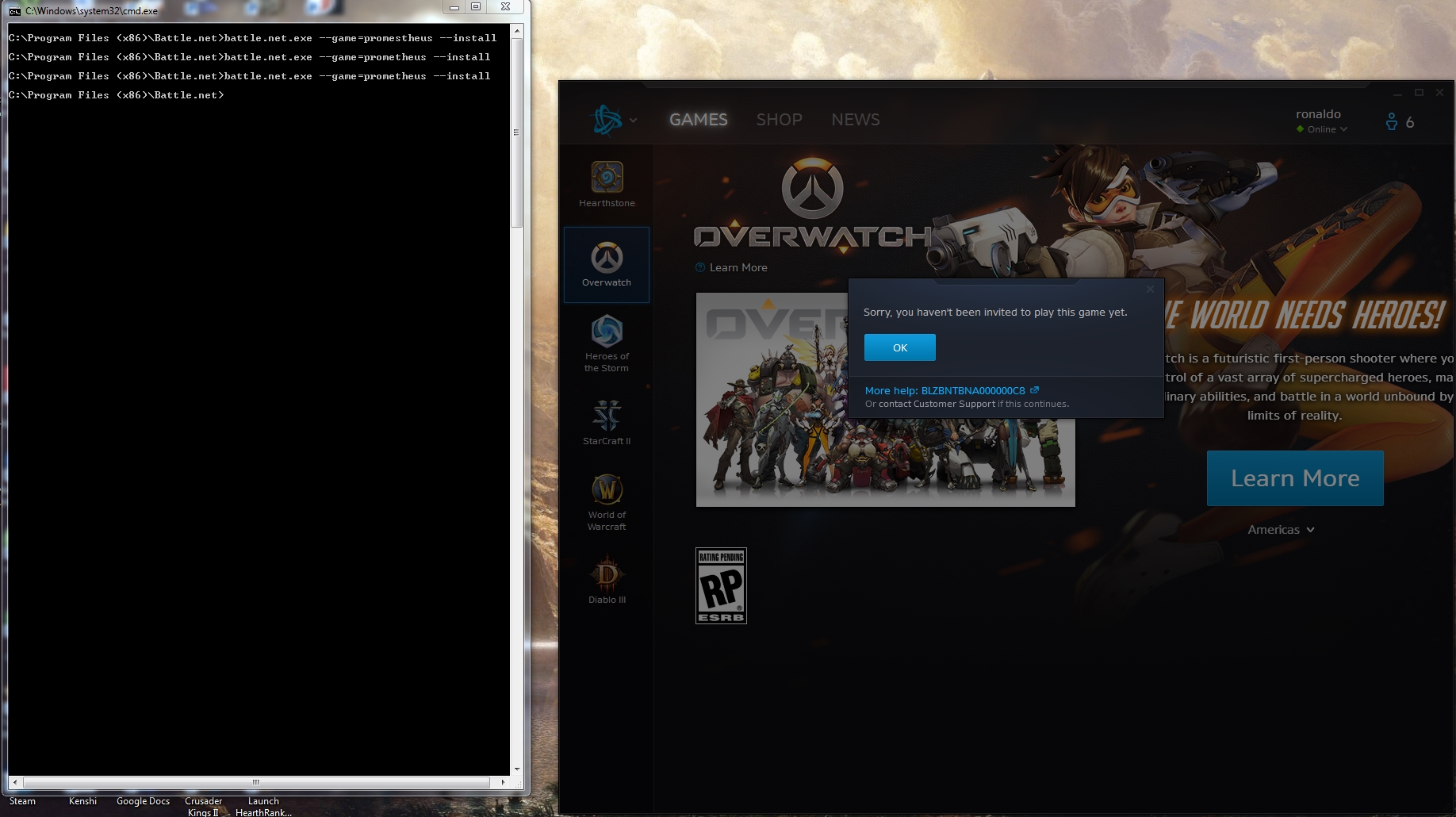Switch to the NEWS tab
Image resolution: width=1456 pixels, height=817 pixels.
[x=856, y=120]
